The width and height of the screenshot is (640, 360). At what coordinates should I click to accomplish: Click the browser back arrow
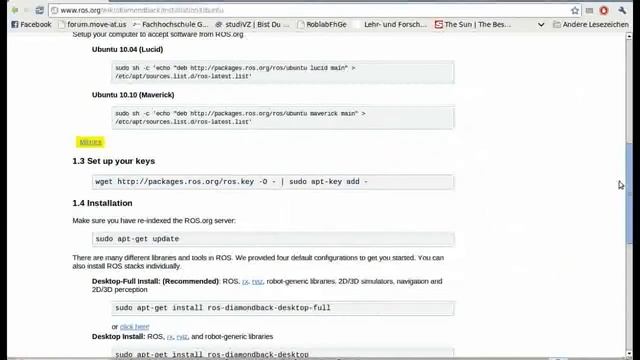15,10
